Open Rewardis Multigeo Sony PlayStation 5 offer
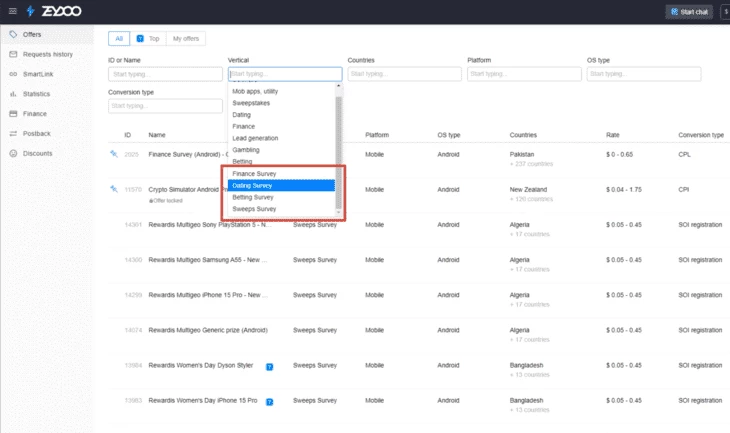The height and width of the screenshot is (433, 730). [x=210, y=224]
